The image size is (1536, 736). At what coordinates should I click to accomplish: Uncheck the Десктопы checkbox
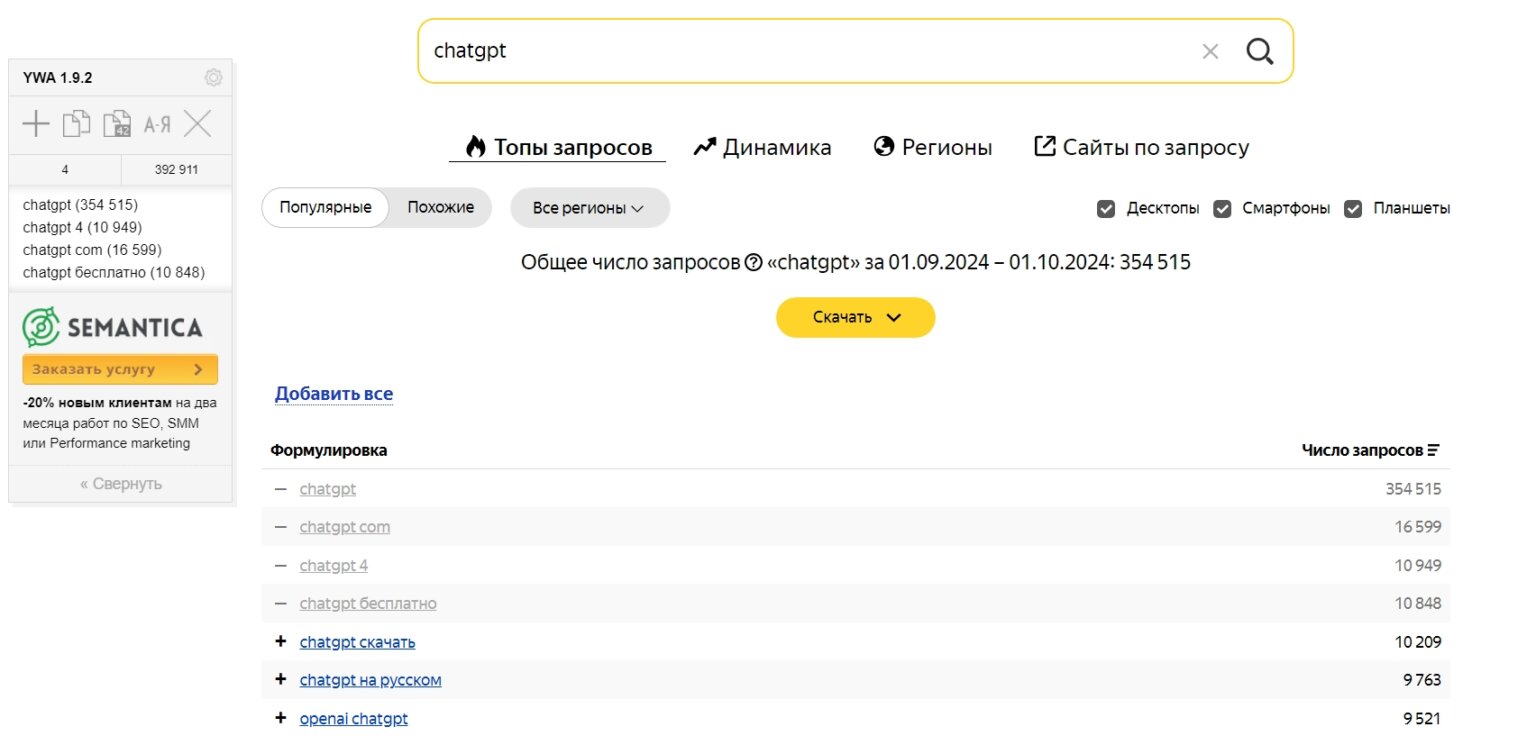[x=1106, y=208]
